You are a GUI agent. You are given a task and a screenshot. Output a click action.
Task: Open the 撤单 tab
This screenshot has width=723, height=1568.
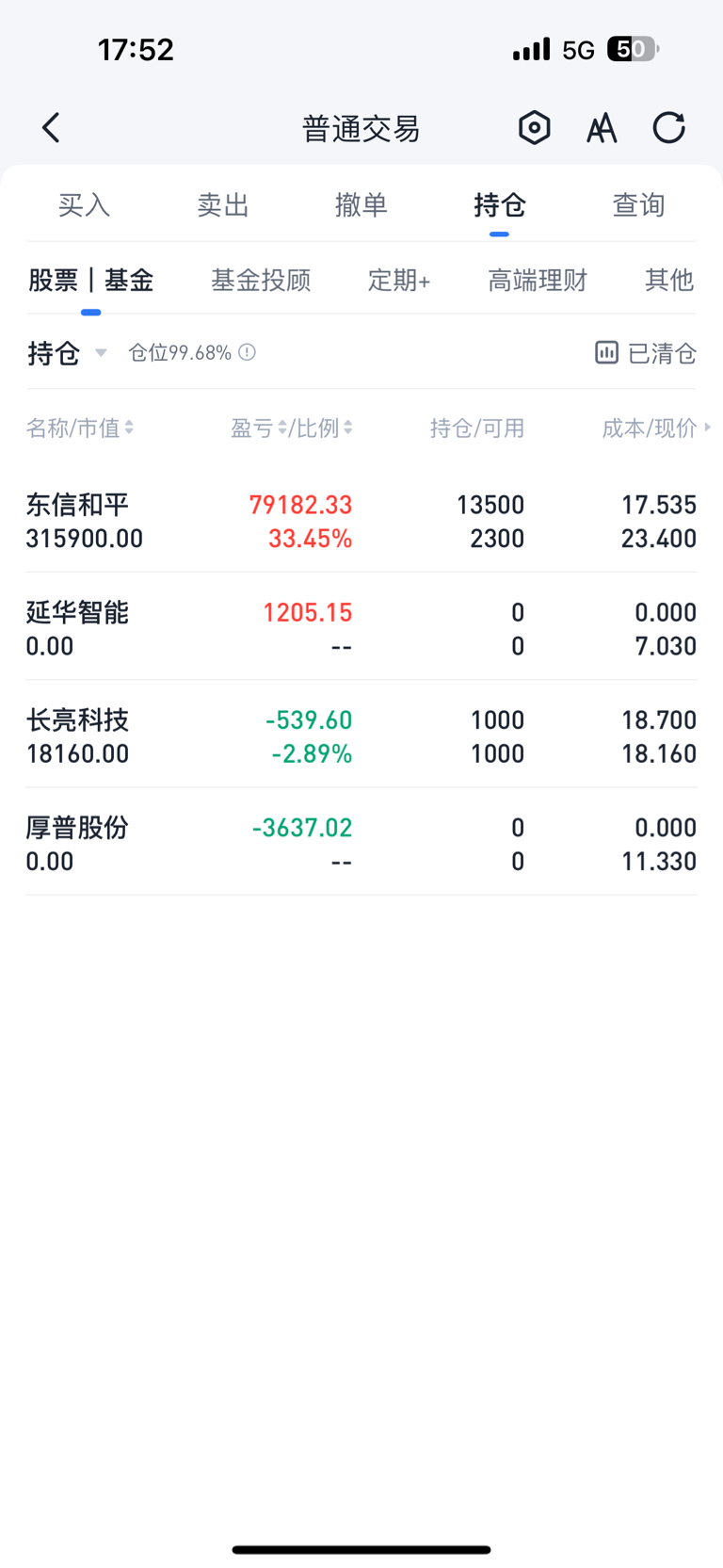pos(361,204)
